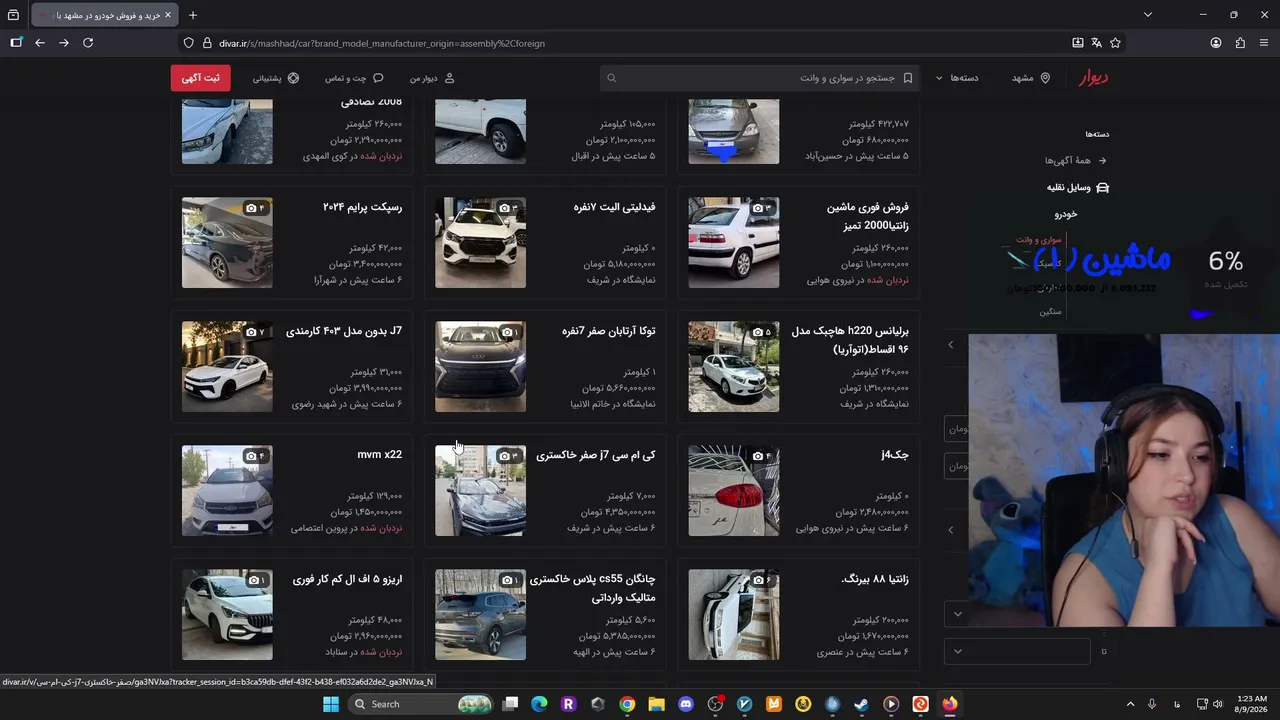Screen dimensions: 1280x720
Task: Open the Mashhad city location selector
Action: click(1031, 78)
